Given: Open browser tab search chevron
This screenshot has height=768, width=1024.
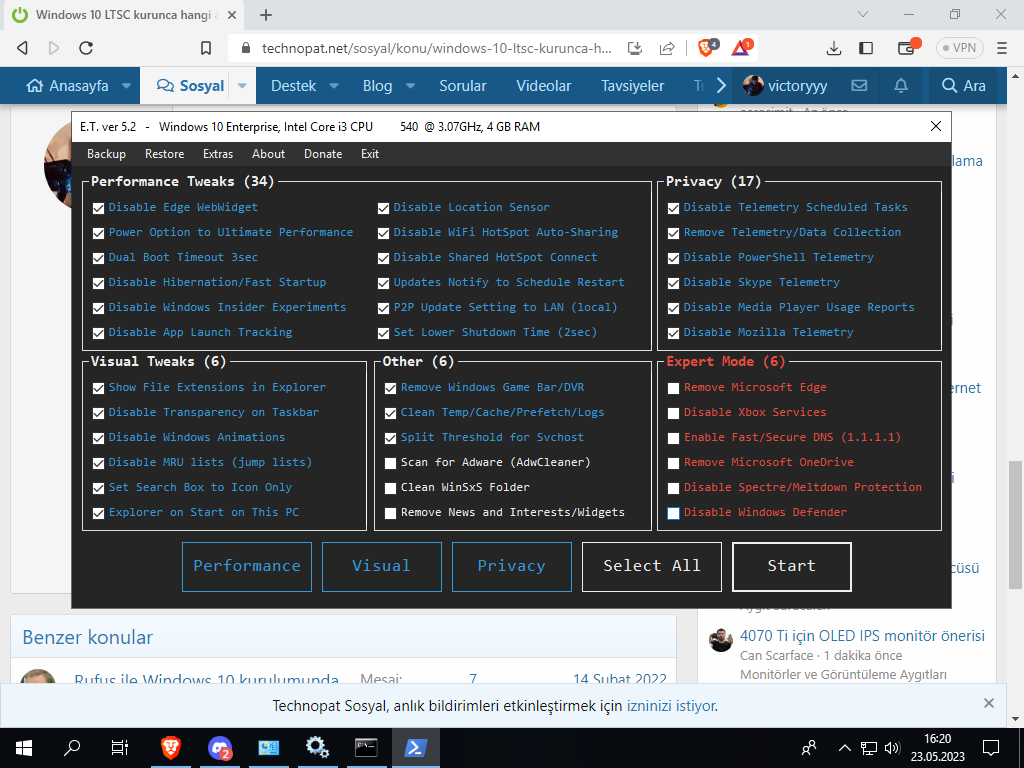Looking at the screenshot, I should point(863,14).
